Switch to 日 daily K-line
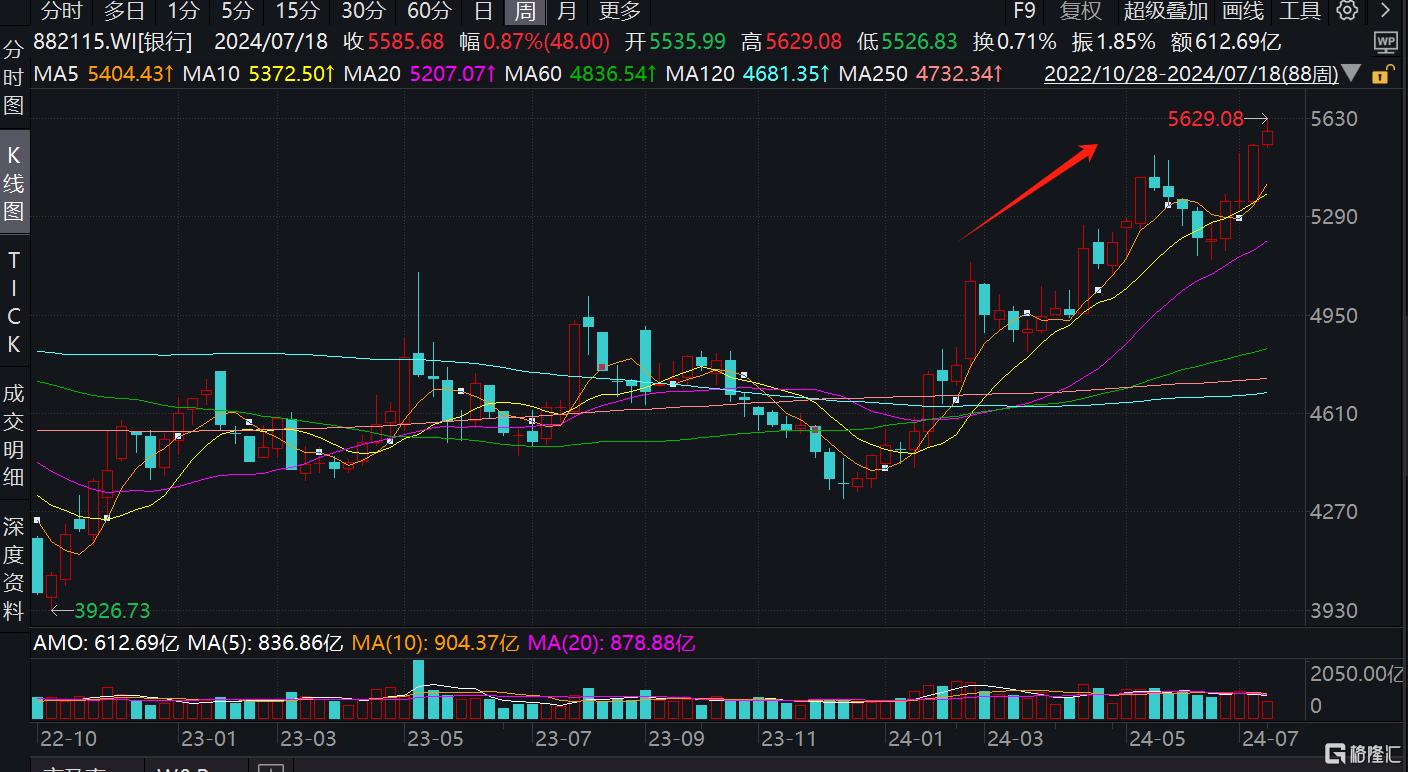 [483, 11]
